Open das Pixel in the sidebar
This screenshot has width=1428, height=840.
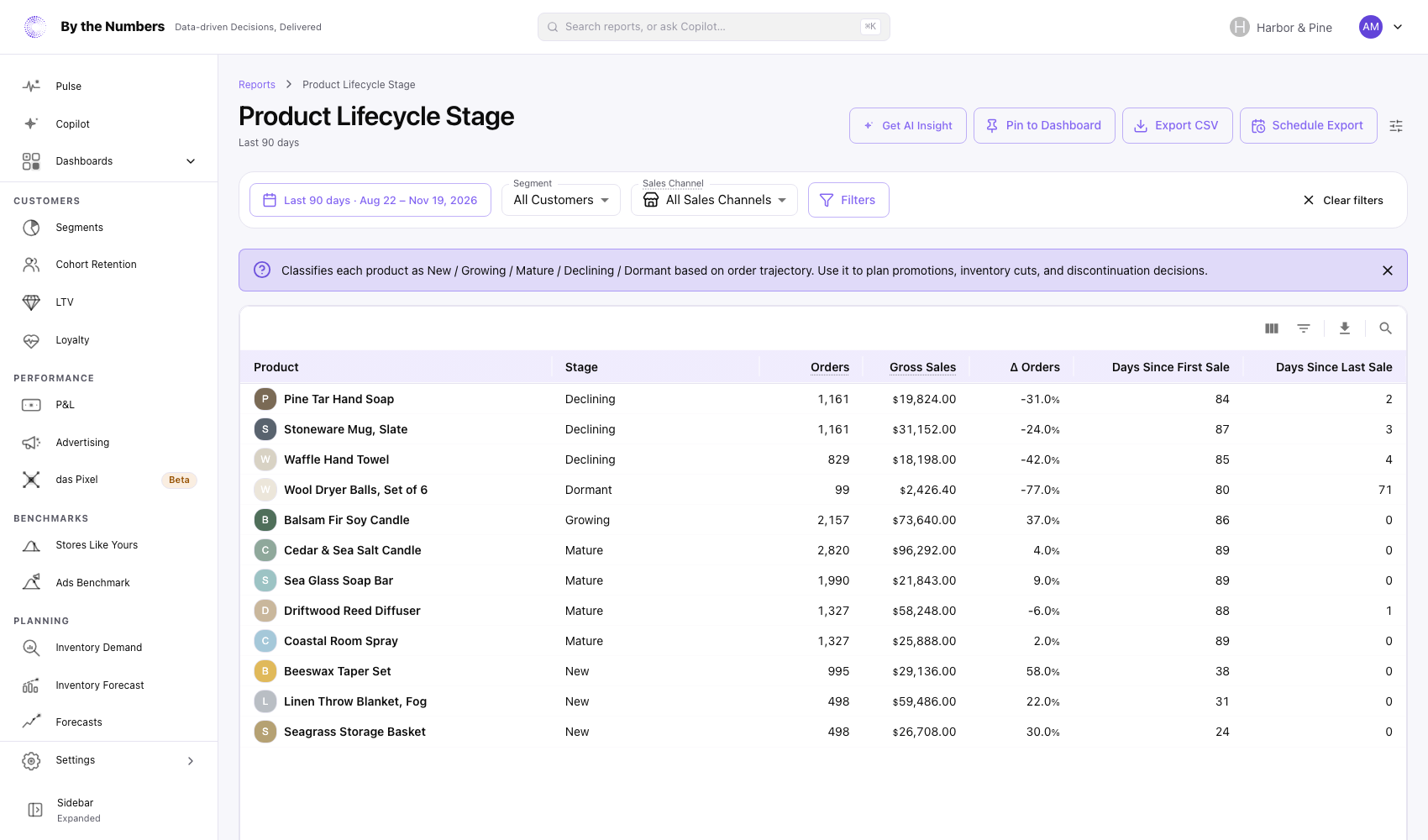click(x=109, y=480)
